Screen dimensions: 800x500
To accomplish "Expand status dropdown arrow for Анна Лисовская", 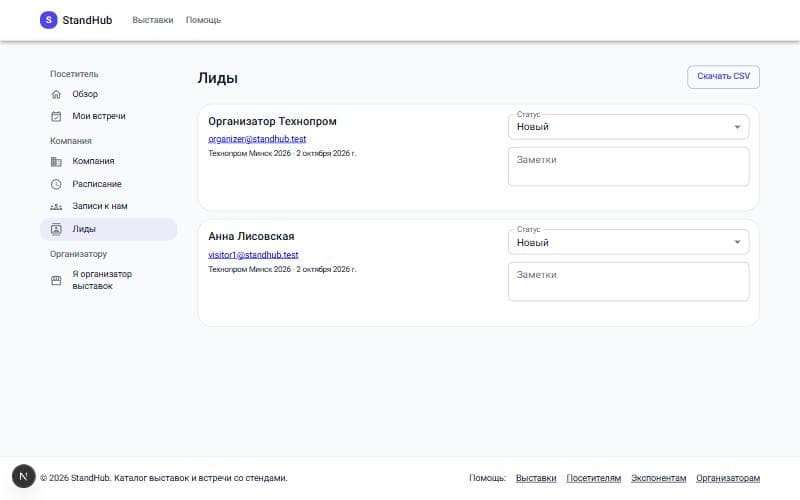I will pos(737,242).
